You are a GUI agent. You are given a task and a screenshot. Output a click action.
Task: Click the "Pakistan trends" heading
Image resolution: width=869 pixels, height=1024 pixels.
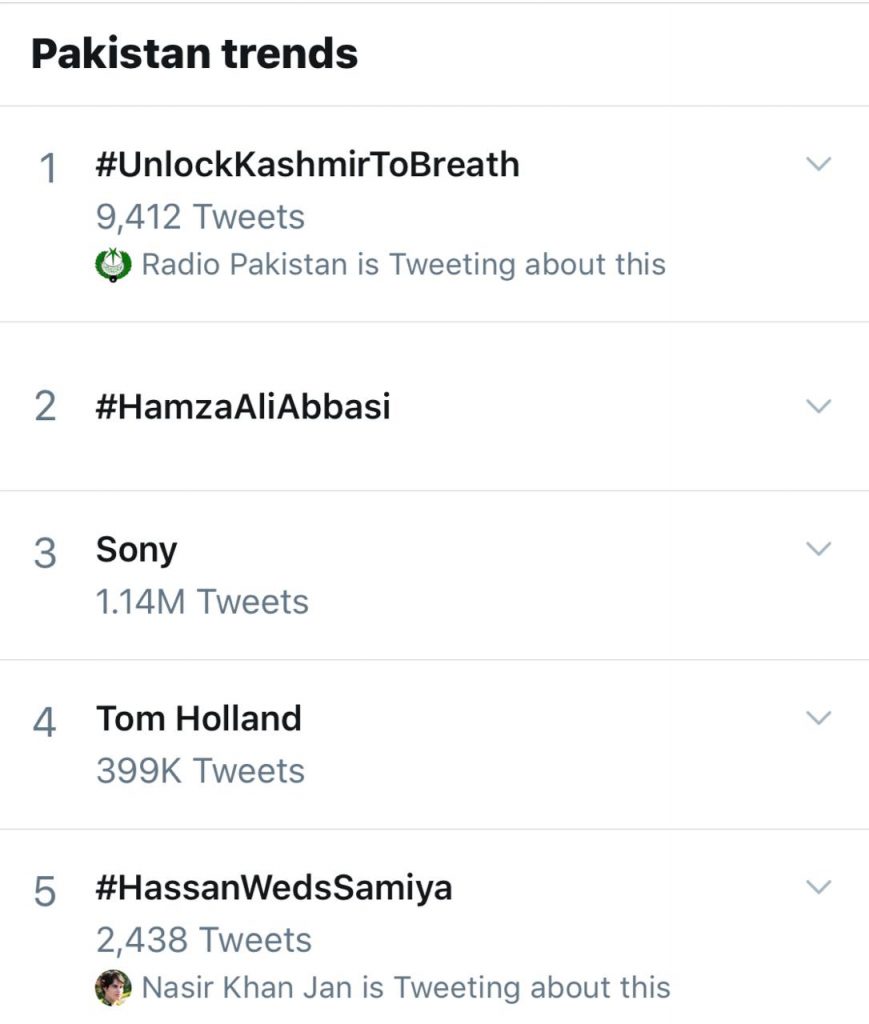(x=195, y=53)
